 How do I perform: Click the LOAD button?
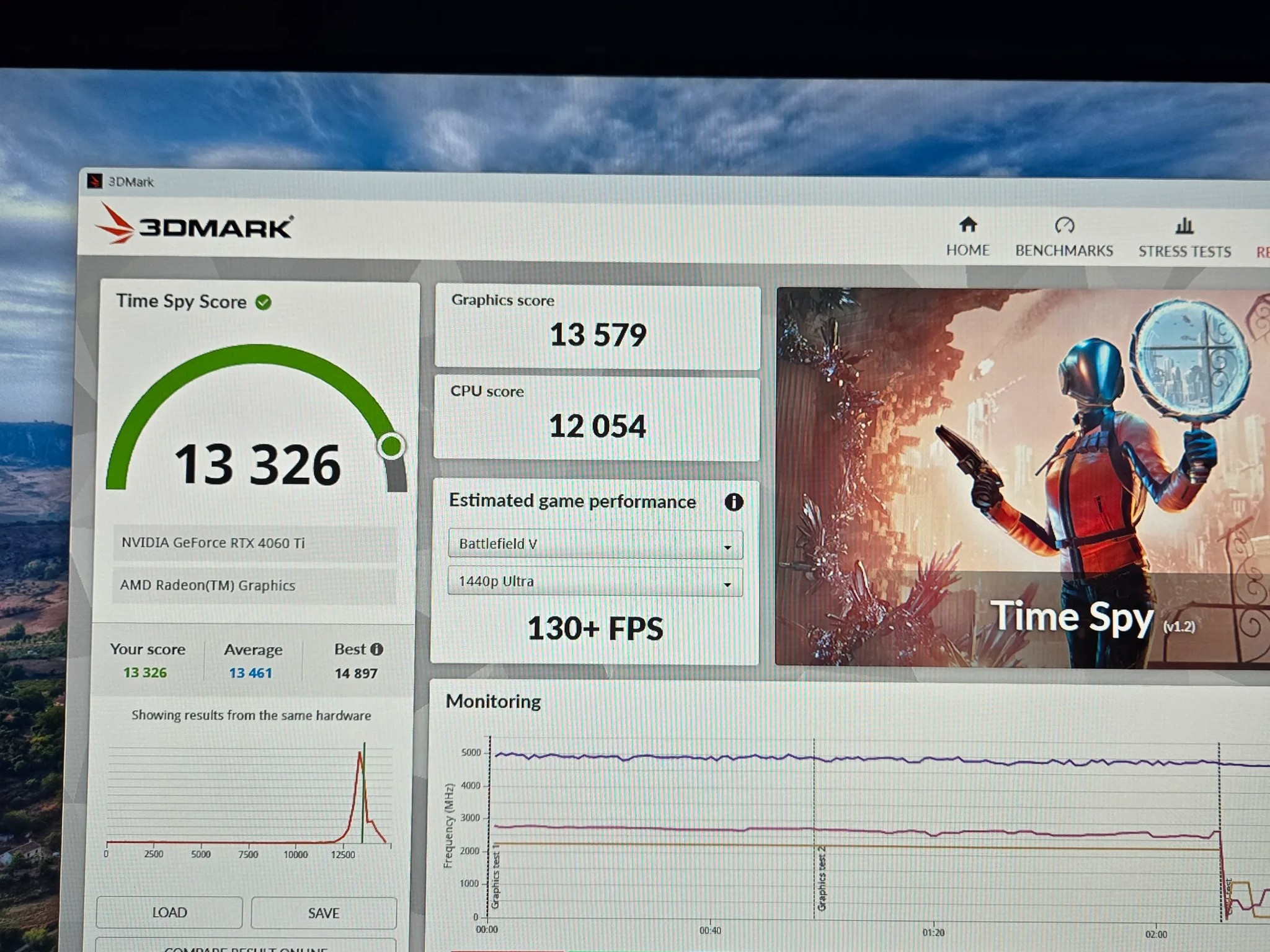(x=169, y=912)
